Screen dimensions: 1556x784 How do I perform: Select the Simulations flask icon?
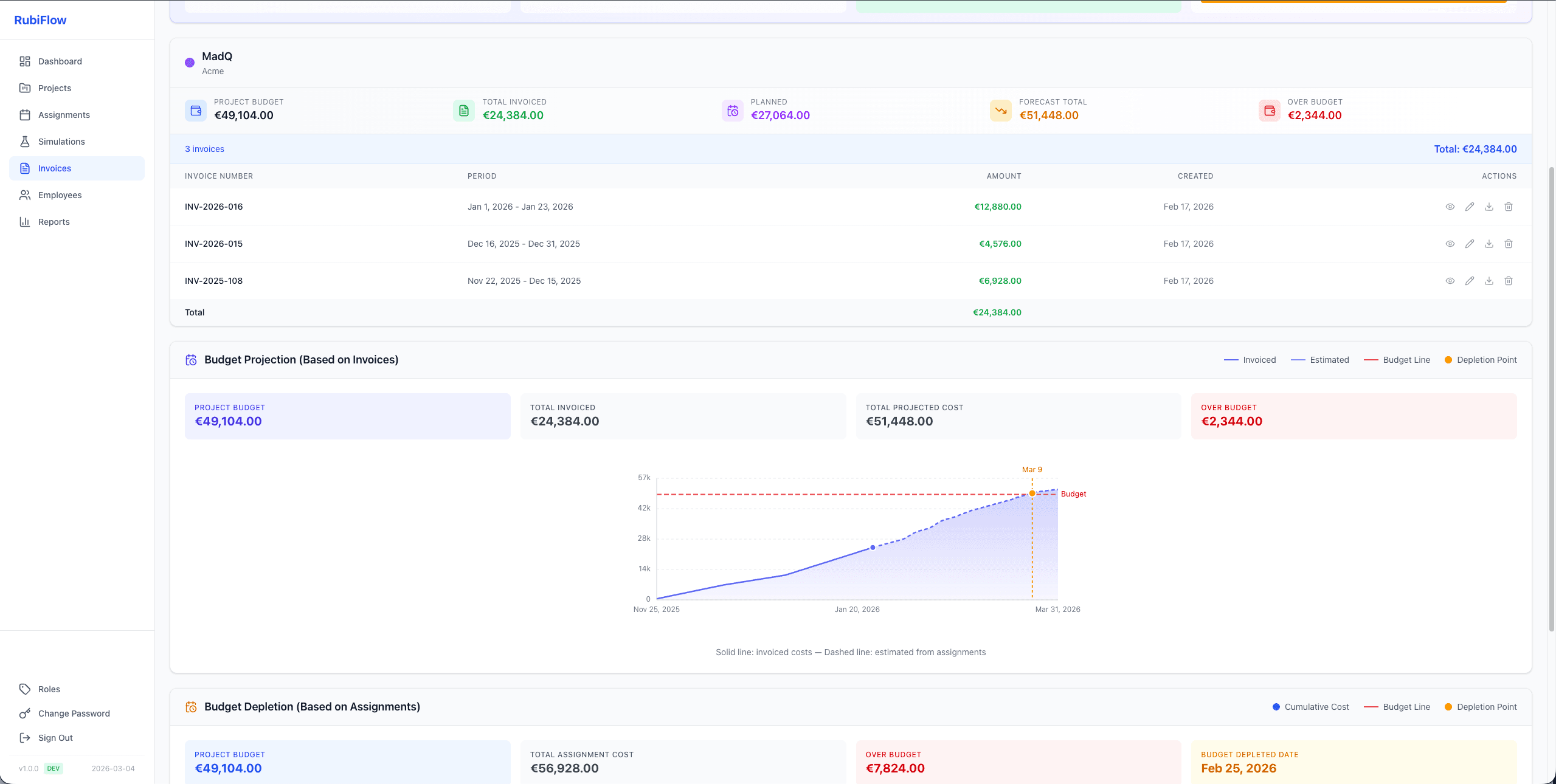pos(25,141)
